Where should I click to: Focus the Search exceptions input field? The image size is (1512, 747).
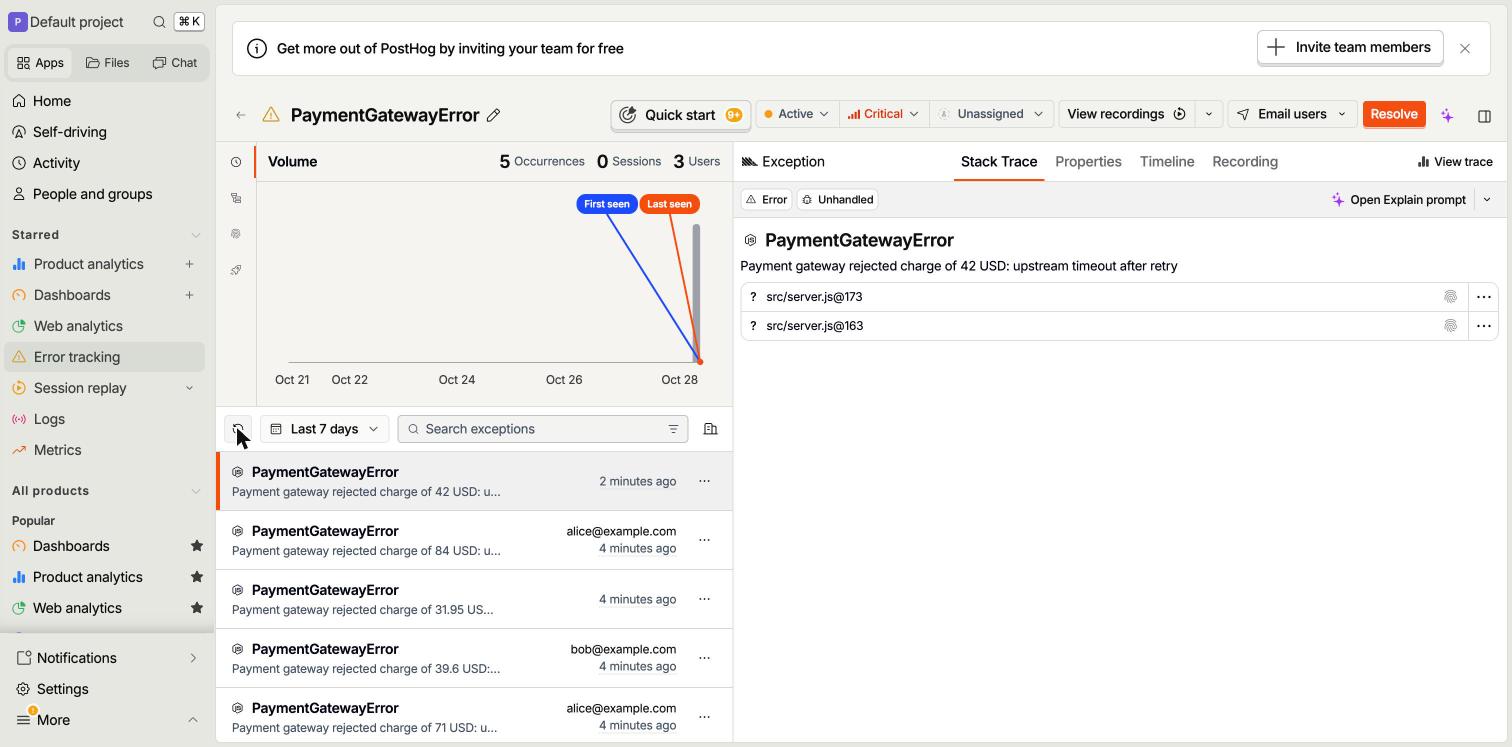coord(543,429)
